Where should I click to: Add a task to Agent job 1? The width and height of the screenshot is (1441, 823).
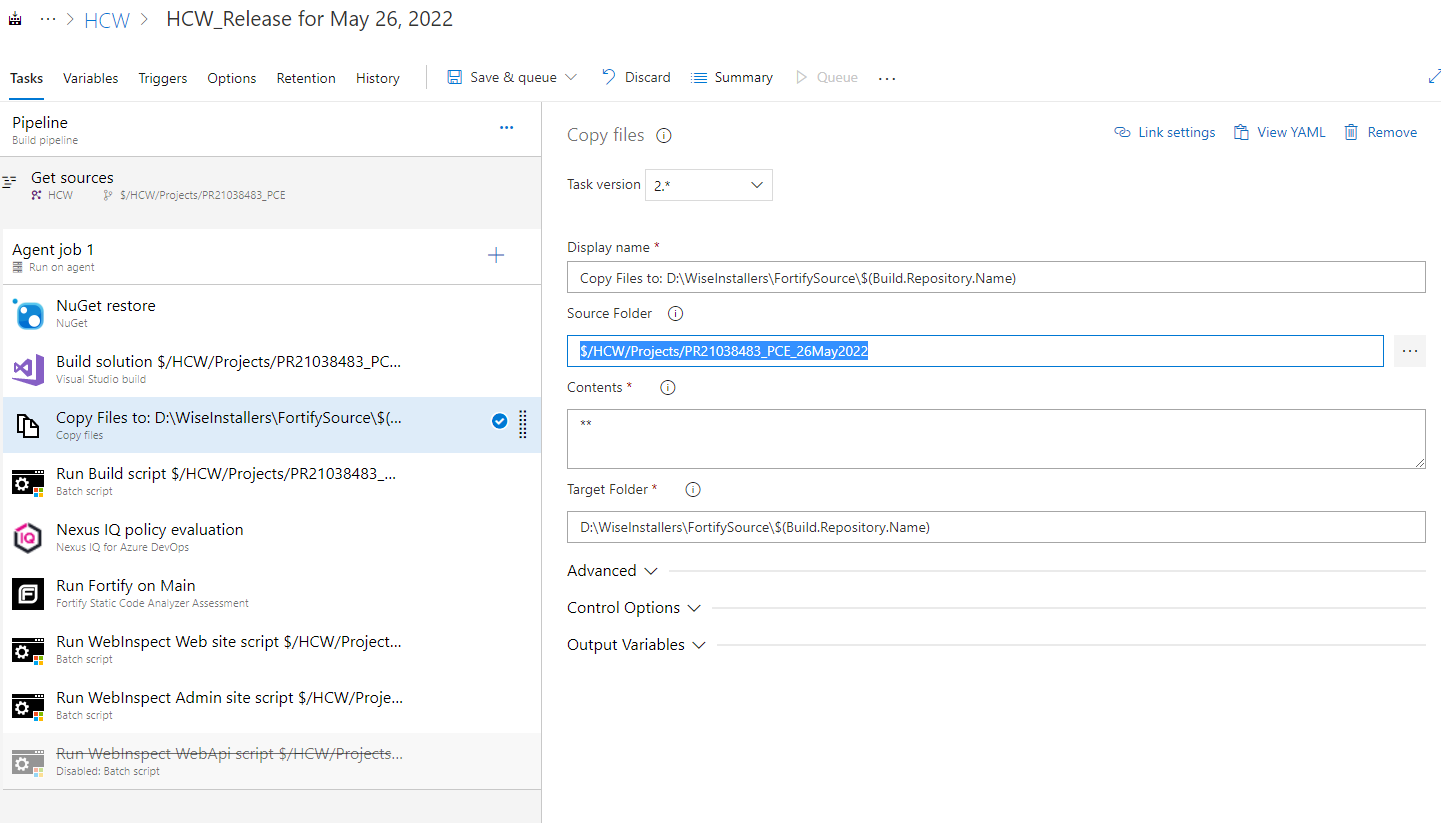[495, 256]
